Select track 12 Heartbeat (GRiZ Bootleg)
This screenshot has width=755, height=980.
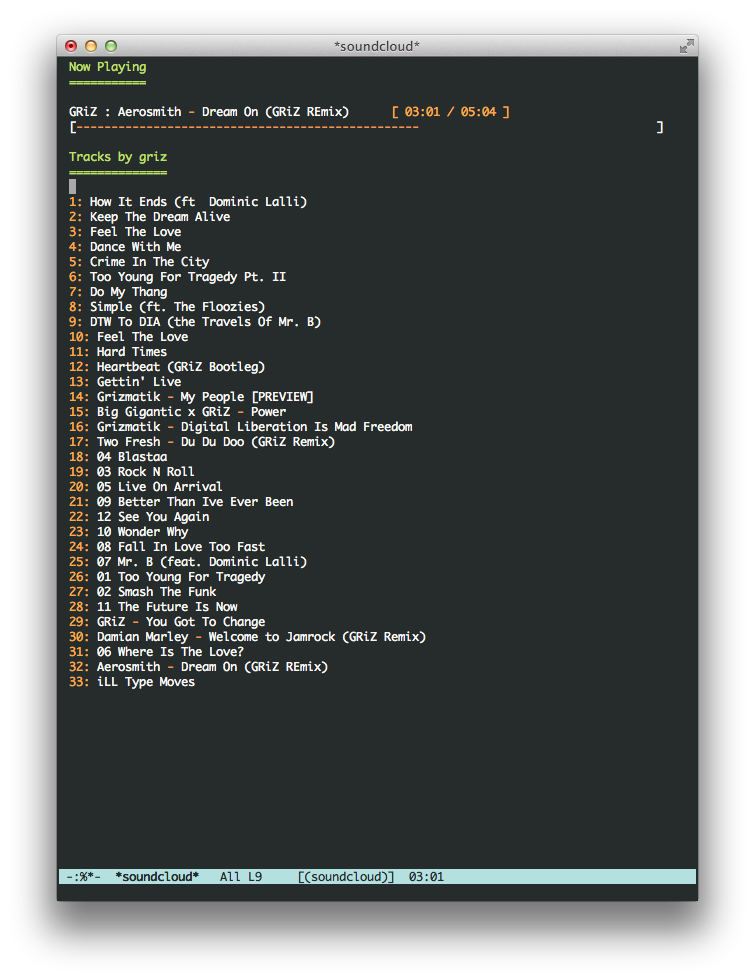coord(167,367)
